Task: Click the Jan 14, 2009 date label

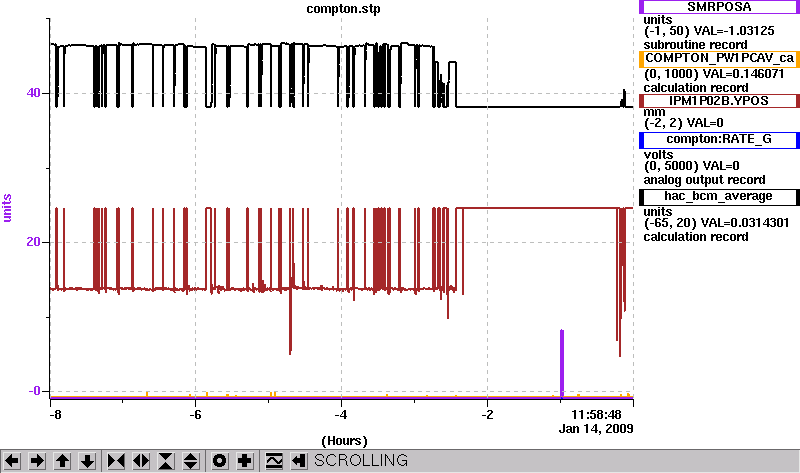Action: coord(596,428)
